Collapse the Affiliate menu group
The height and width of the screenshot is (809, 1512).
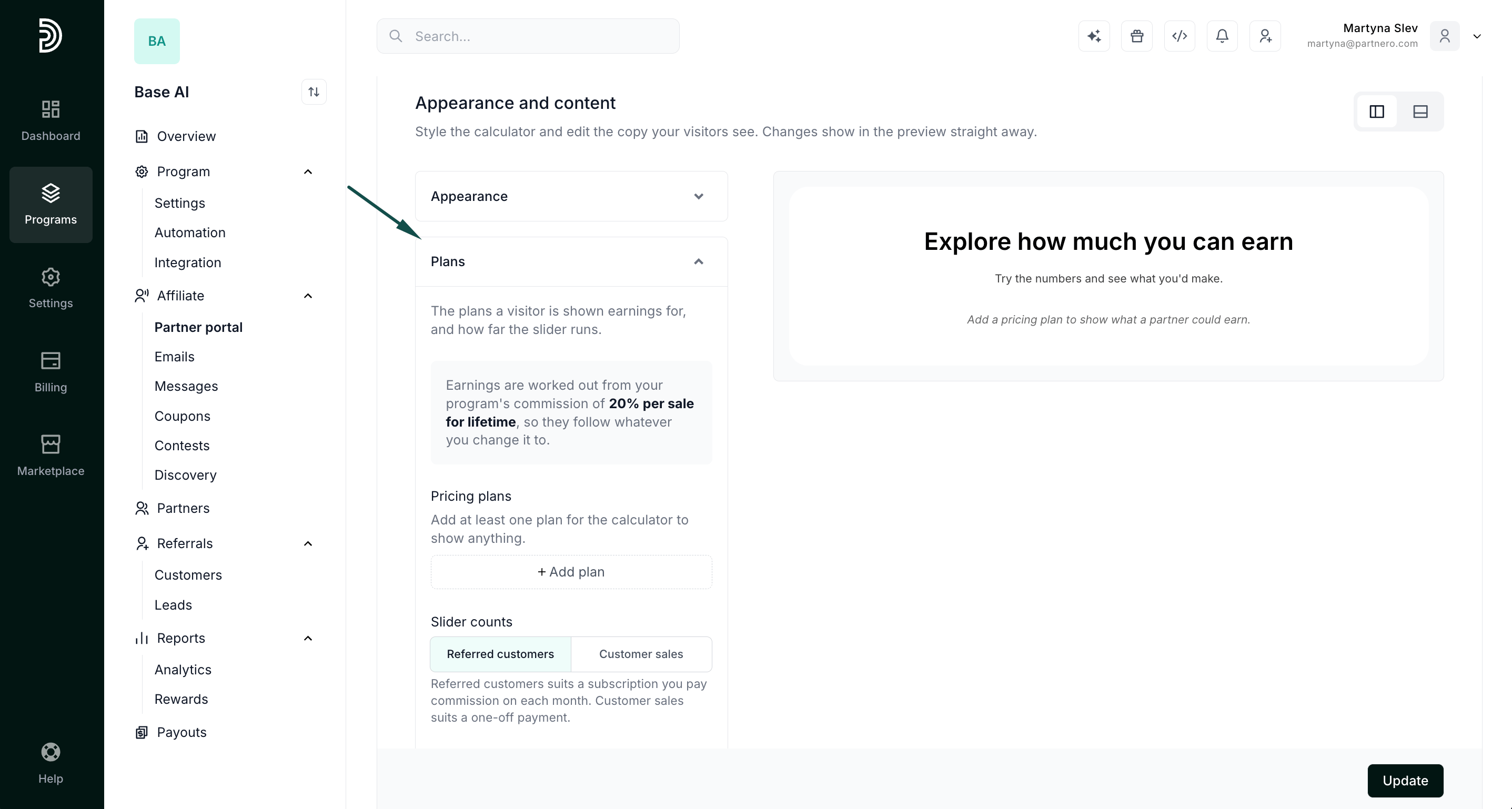point(308,296)
